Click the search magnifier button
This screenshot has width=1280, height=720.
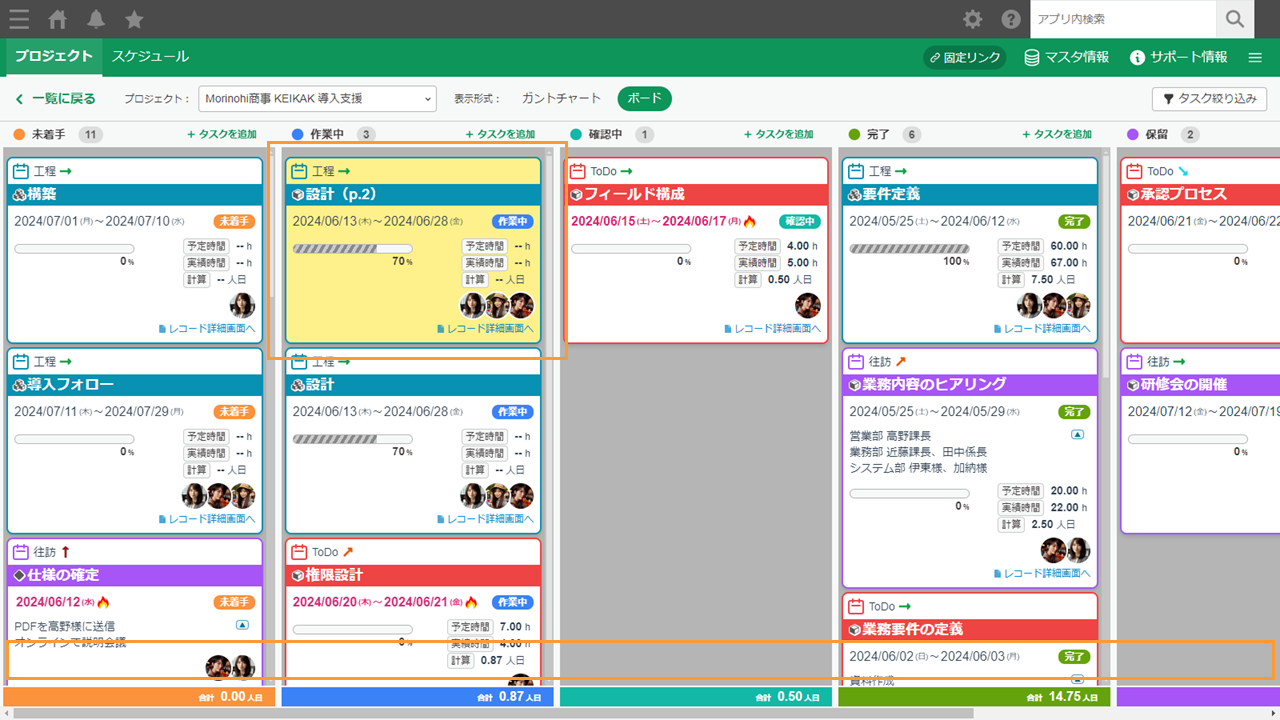1235,19
